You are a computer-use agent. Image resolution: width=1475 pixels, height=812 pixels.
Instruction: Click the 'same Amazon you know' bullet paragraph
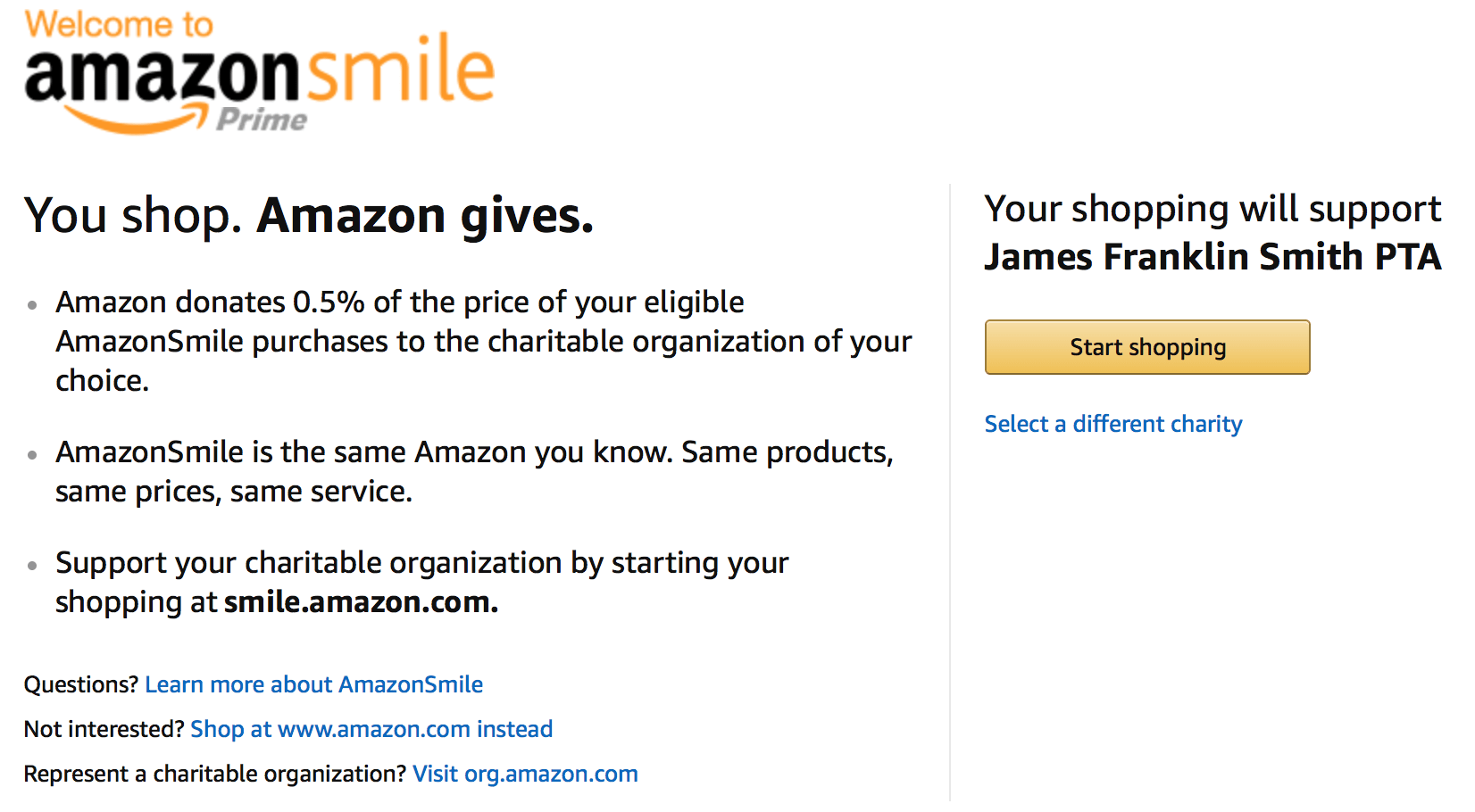point(474,472)
